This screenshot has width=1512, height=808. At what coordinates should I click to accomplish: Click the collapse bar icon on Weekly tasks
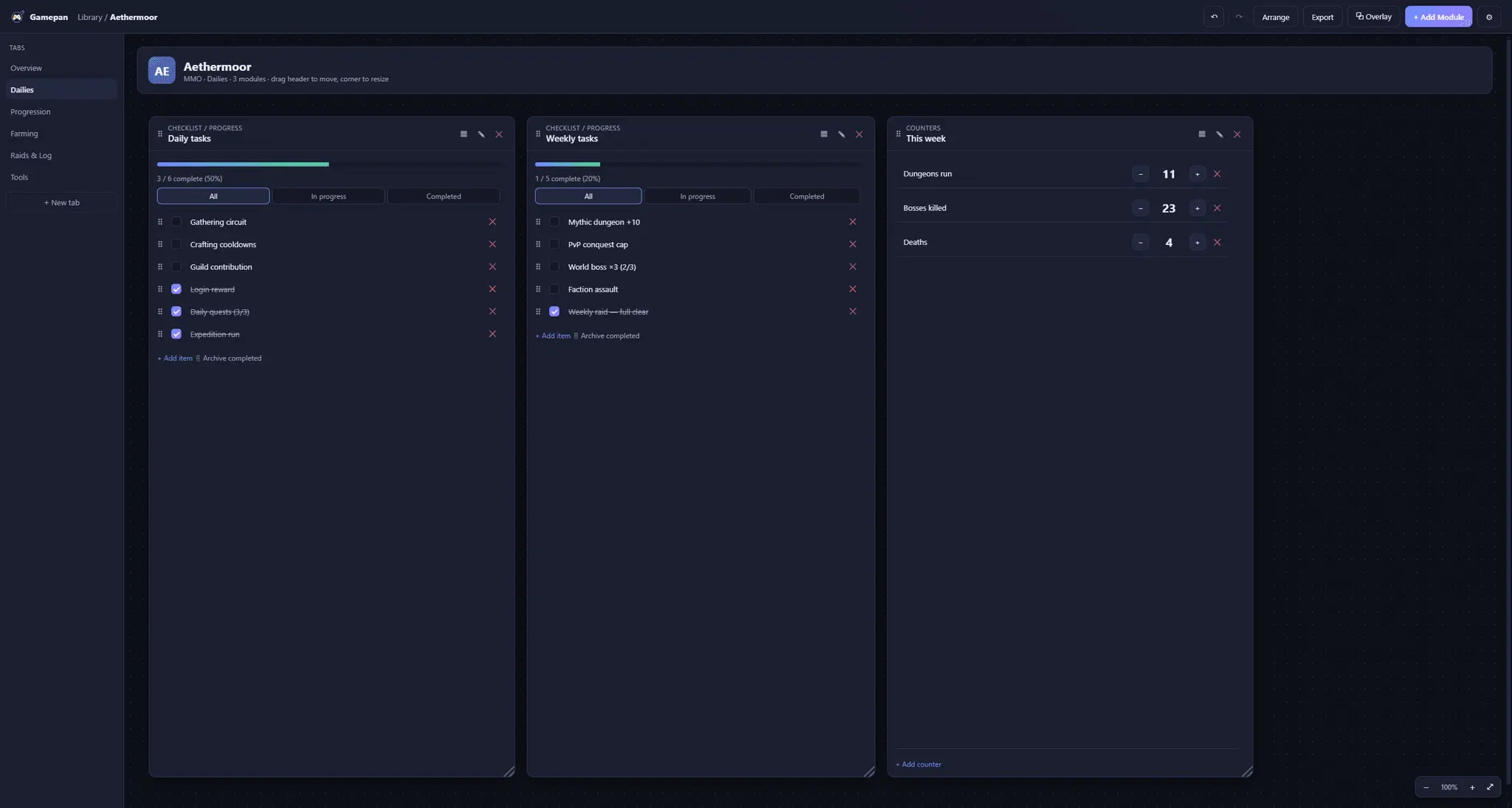[x=824, y=134]
